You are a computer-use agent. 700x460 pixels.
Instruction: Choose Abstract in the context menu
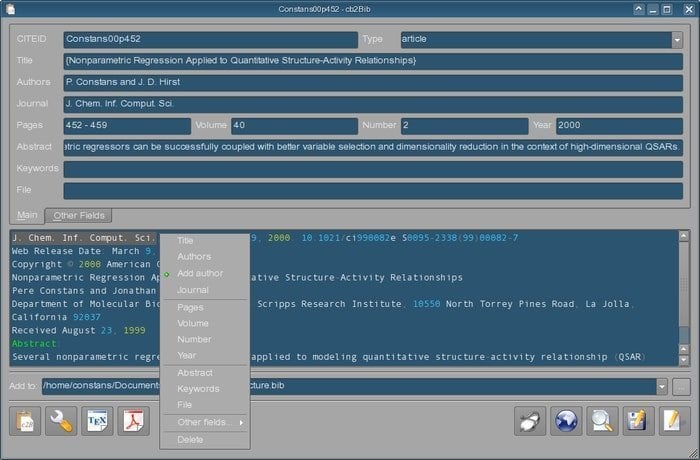(x=205, y=372)
